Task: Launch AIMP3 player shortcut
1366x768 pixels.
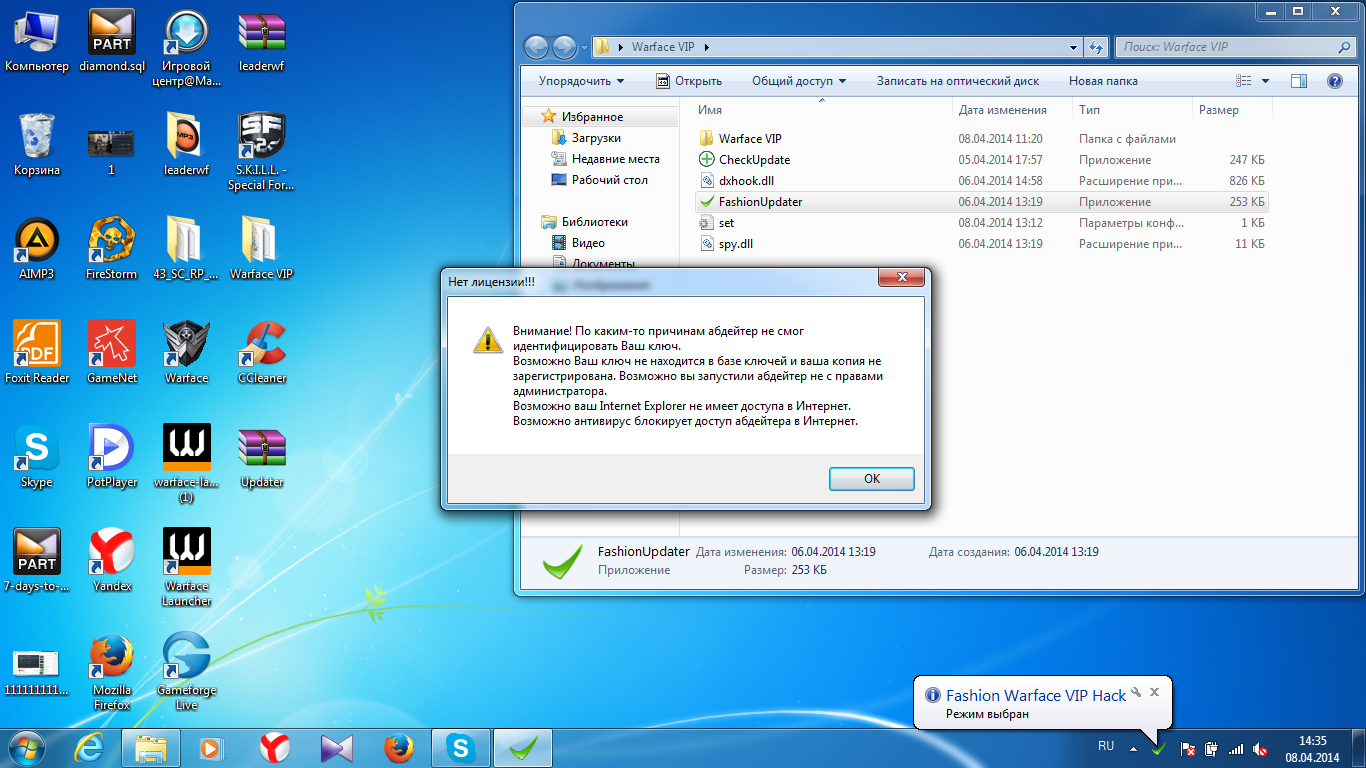Action: (37, 249)
